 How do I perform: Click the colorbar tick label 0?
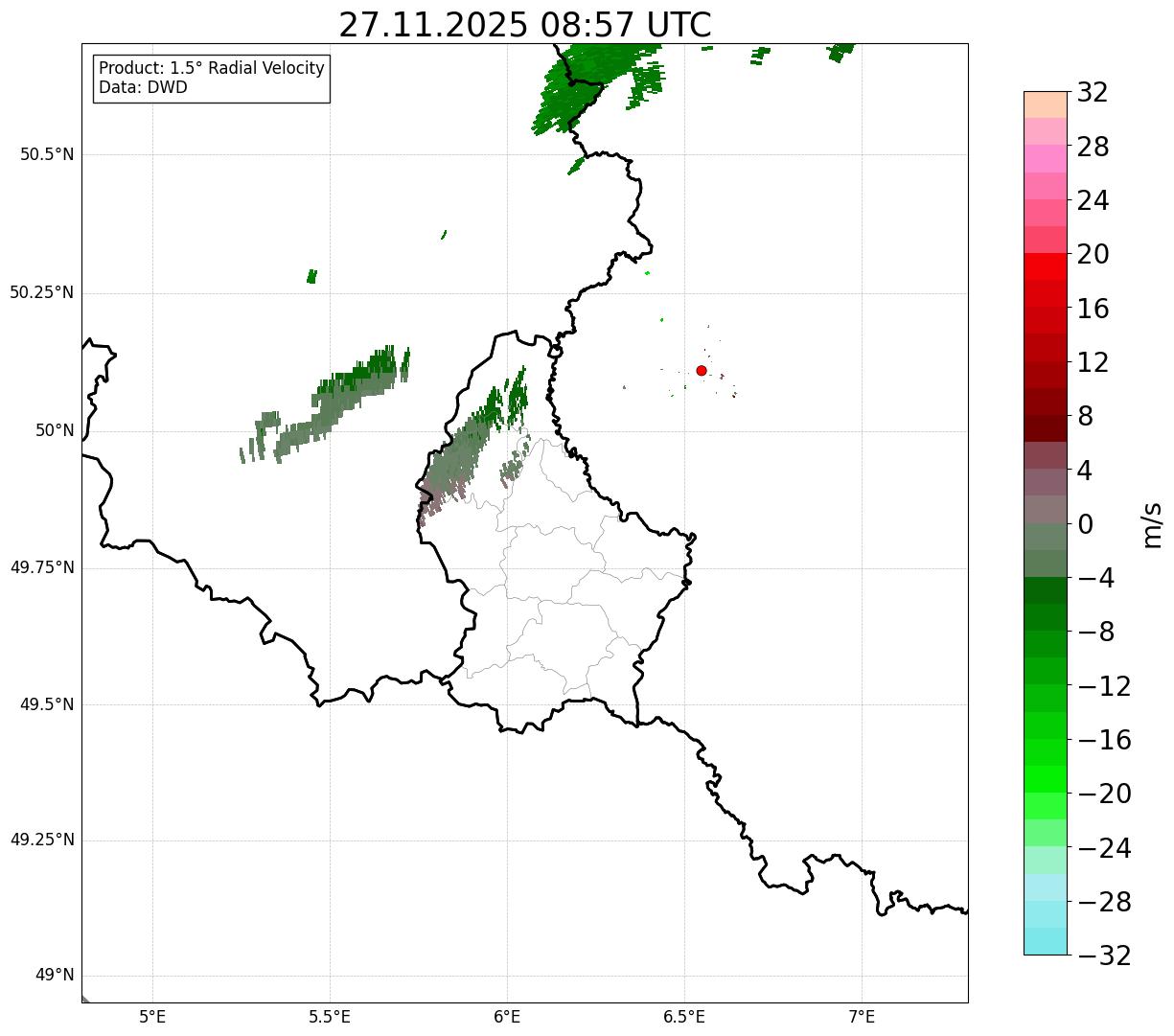(x=1085, y=524)
